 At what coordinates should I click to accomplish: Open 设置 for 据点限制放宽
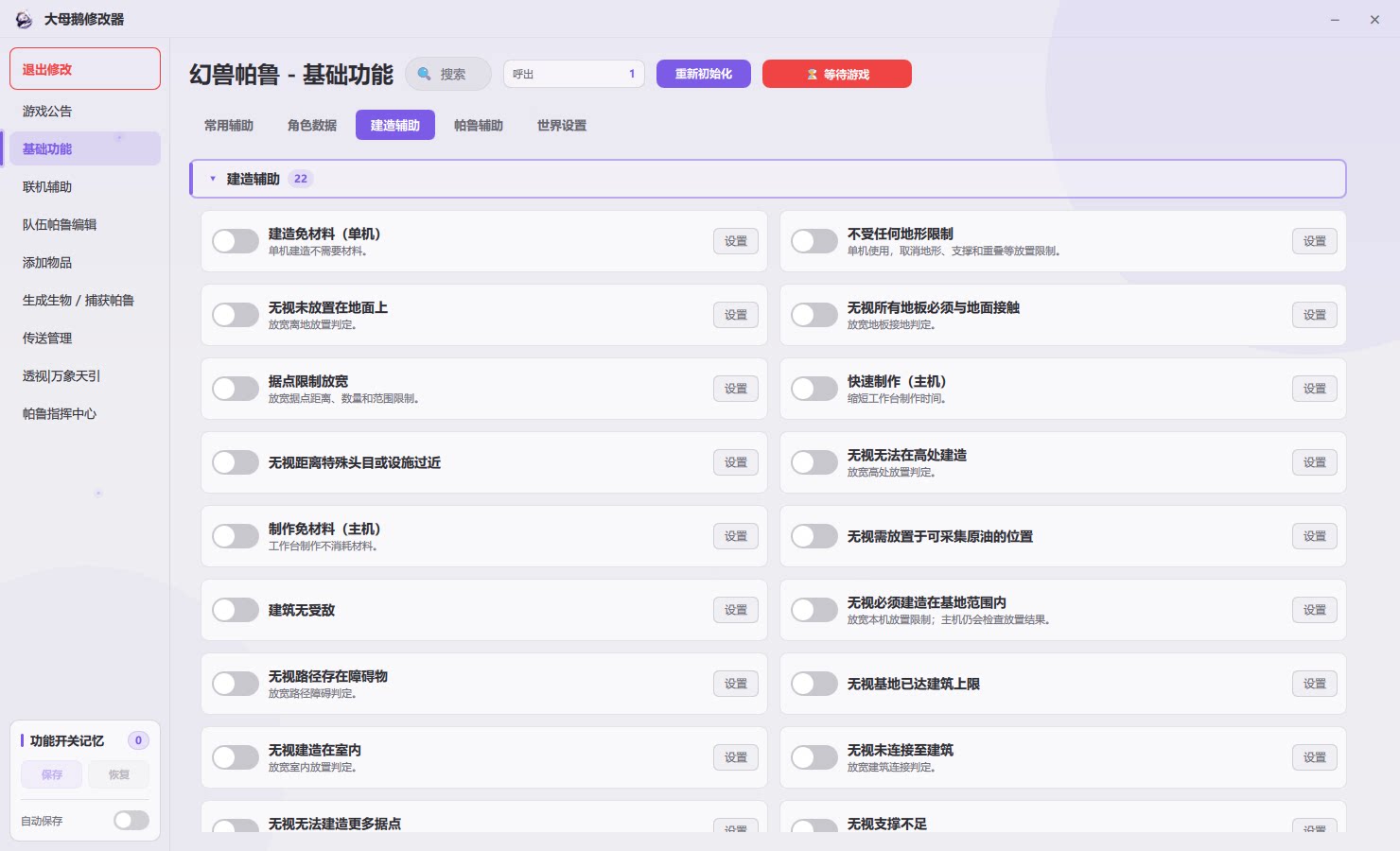tap(736, 389)
